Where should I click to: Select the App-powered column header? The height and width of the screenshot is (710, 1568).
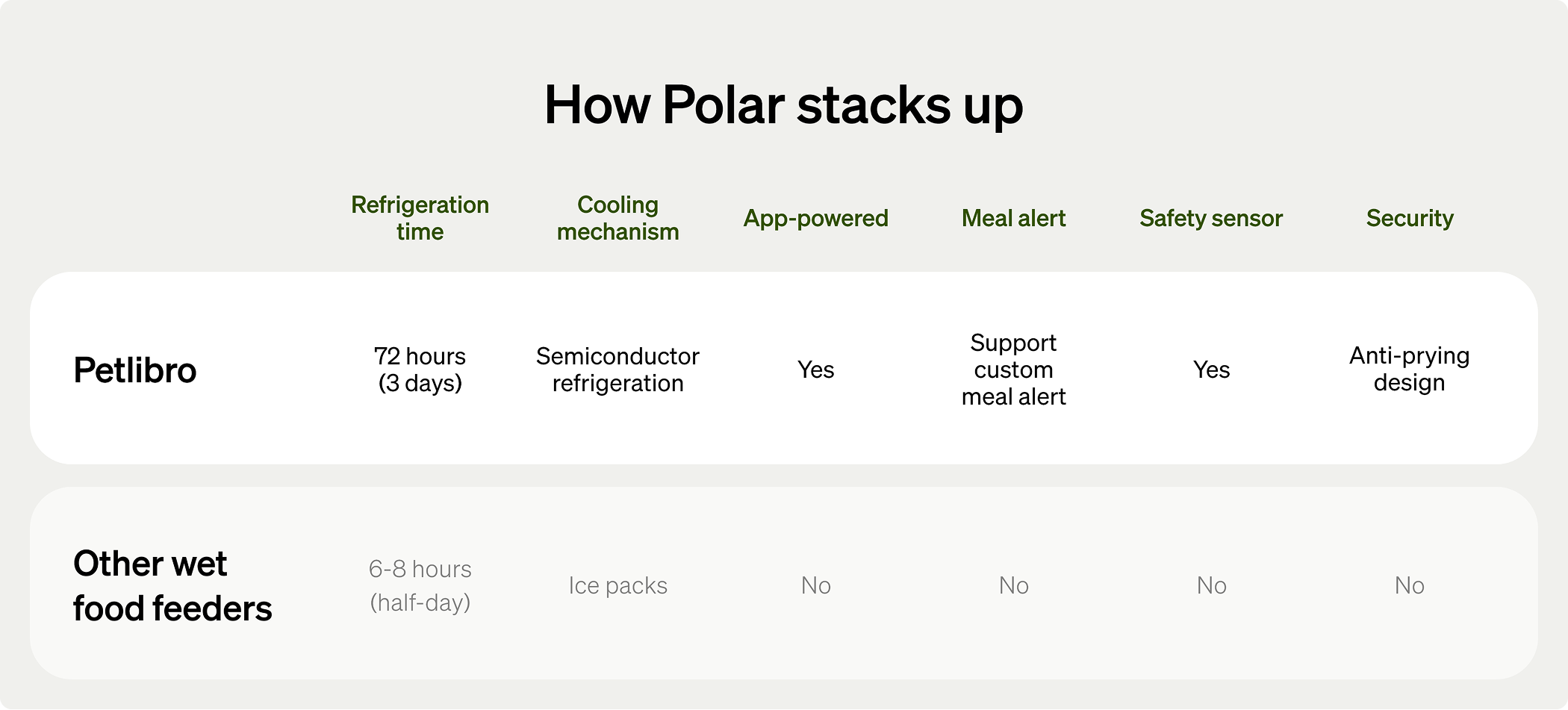click(815, 218)
